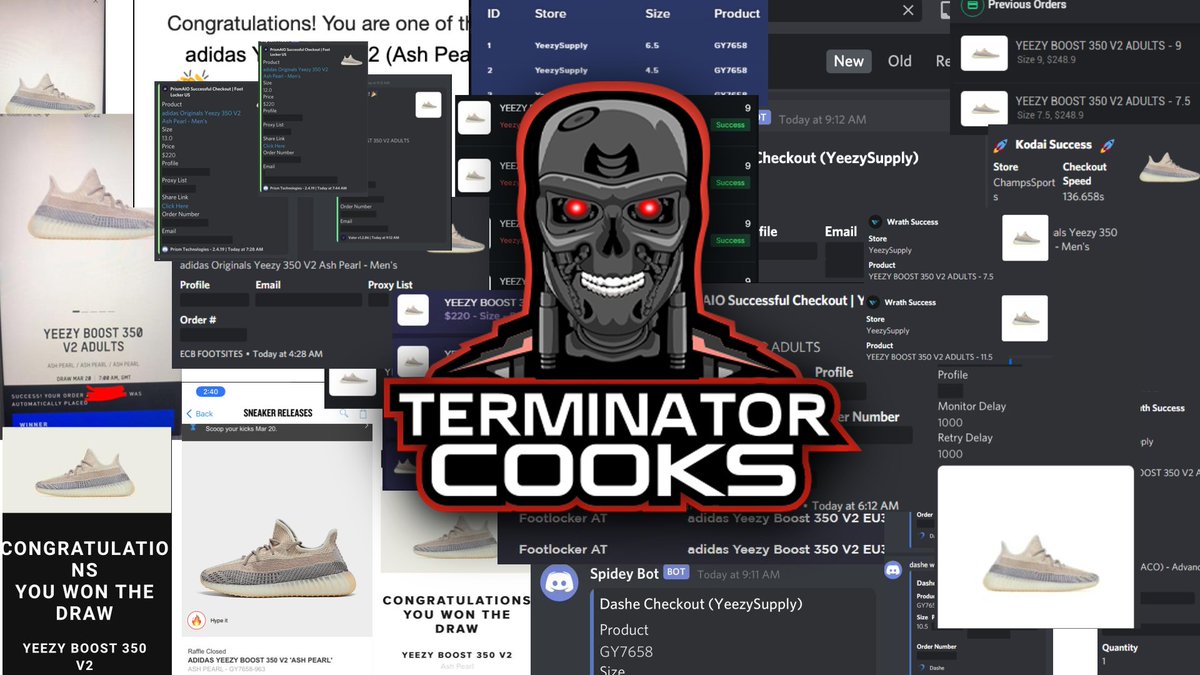Click the rocket icon in the Kodai Success message
This screenshot has height=675, width=1200.
tap(999, 145)
